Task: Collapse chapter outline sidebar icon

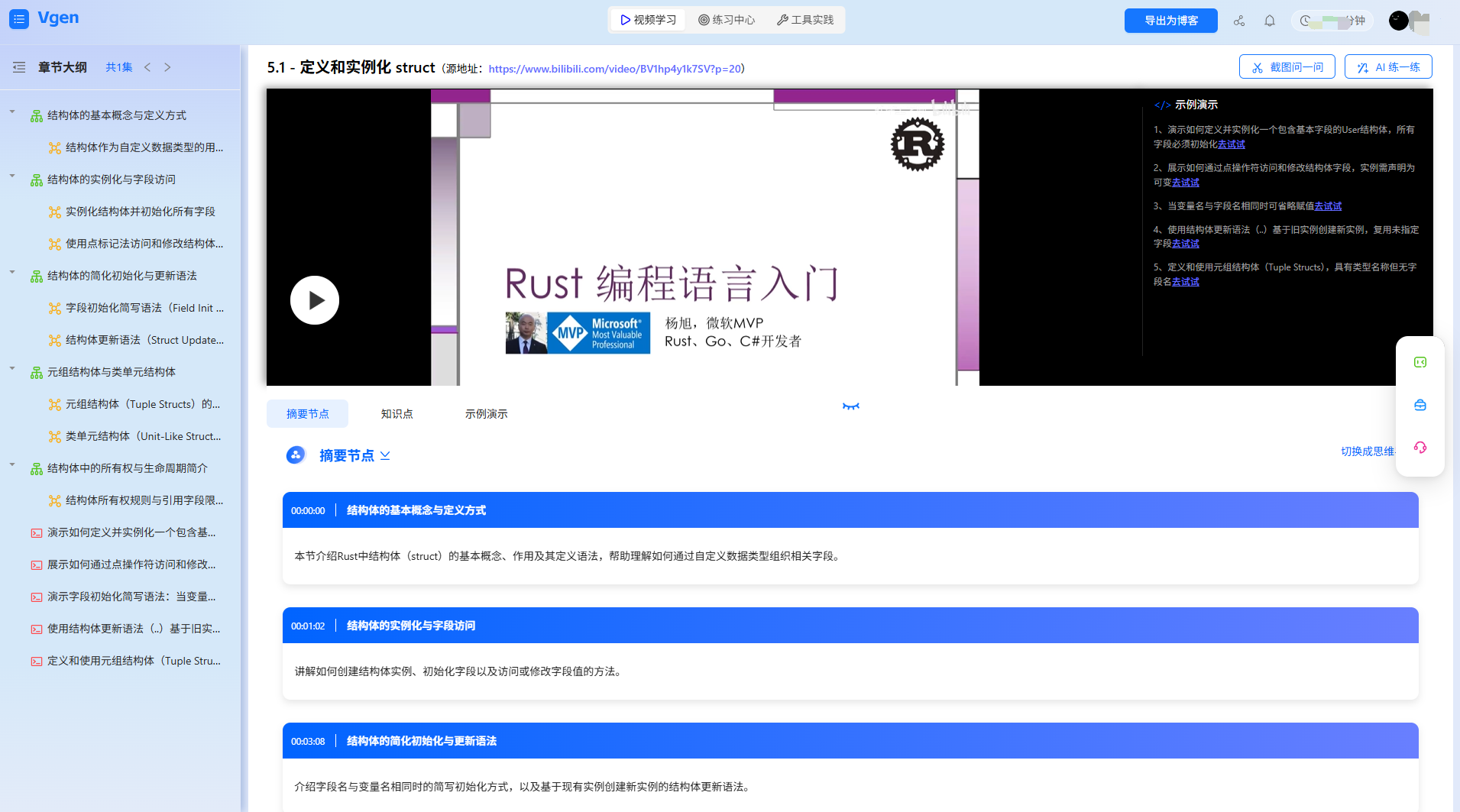Action: 19,67
